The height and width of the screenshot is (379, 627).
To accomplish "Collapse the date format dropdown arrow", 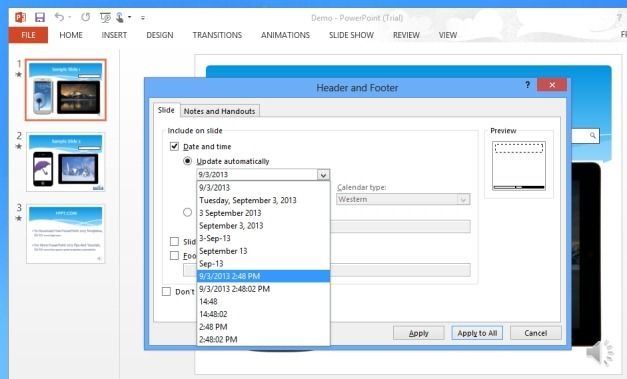I will (x=323, y=175).
